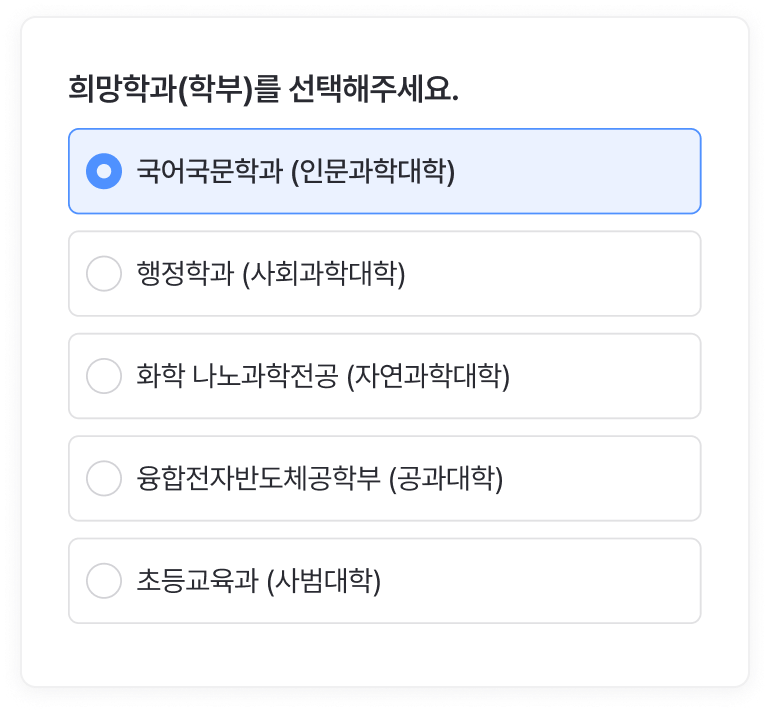This screenshot has width=770, height=712.
Task: Click the 초등교육과 (사범대학) label text
Action: (259, 581)
